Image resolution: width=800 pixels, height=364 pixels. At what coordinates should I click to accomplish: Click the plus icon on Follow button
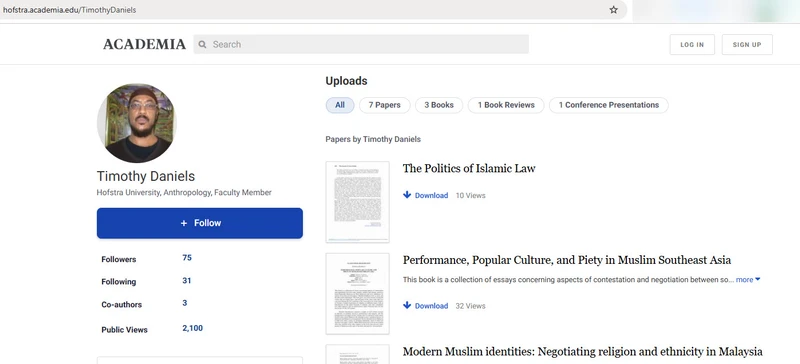pyautogui.click(x=184, y=223)
